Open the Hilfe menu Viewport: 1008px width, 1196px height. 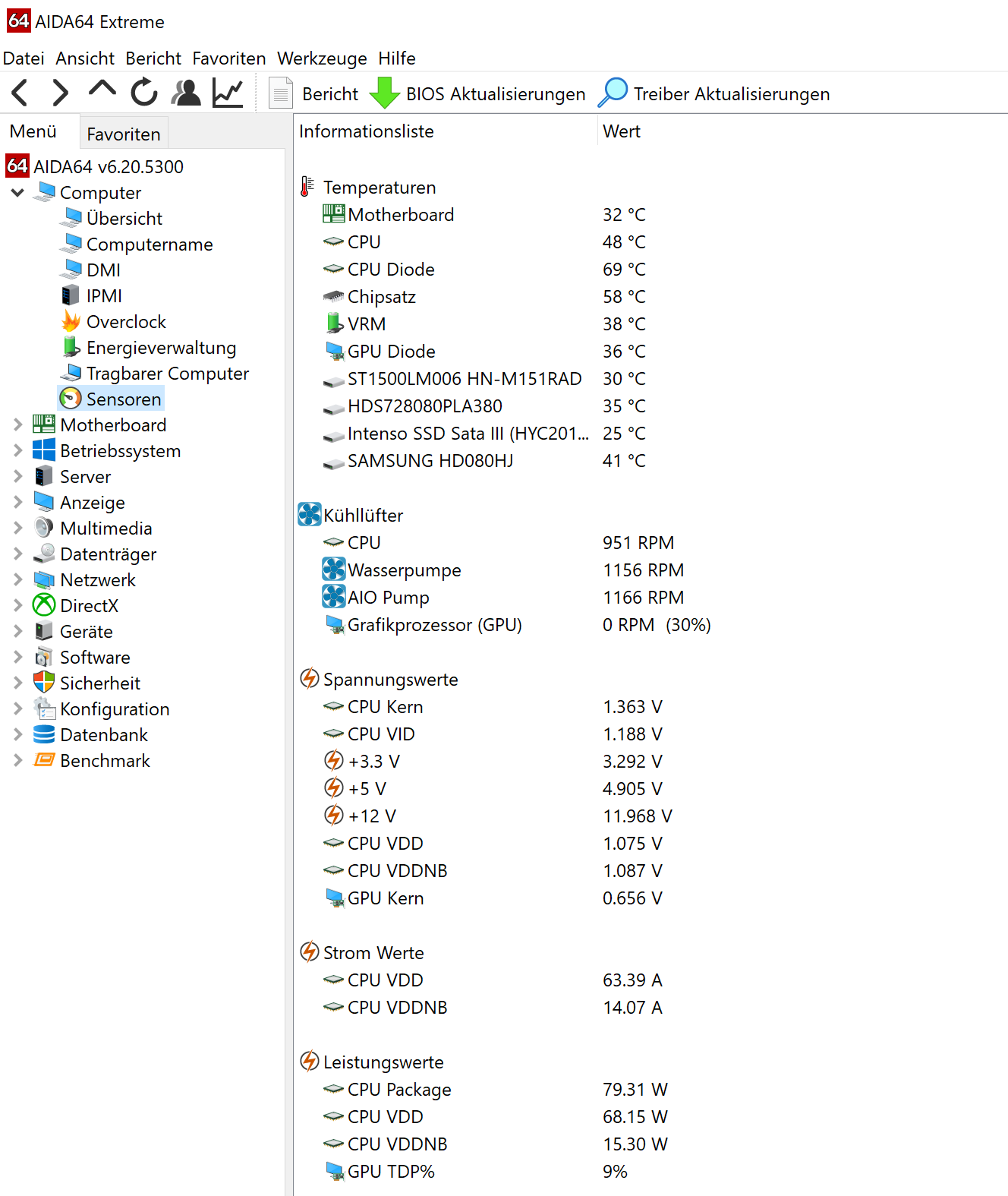397,58
